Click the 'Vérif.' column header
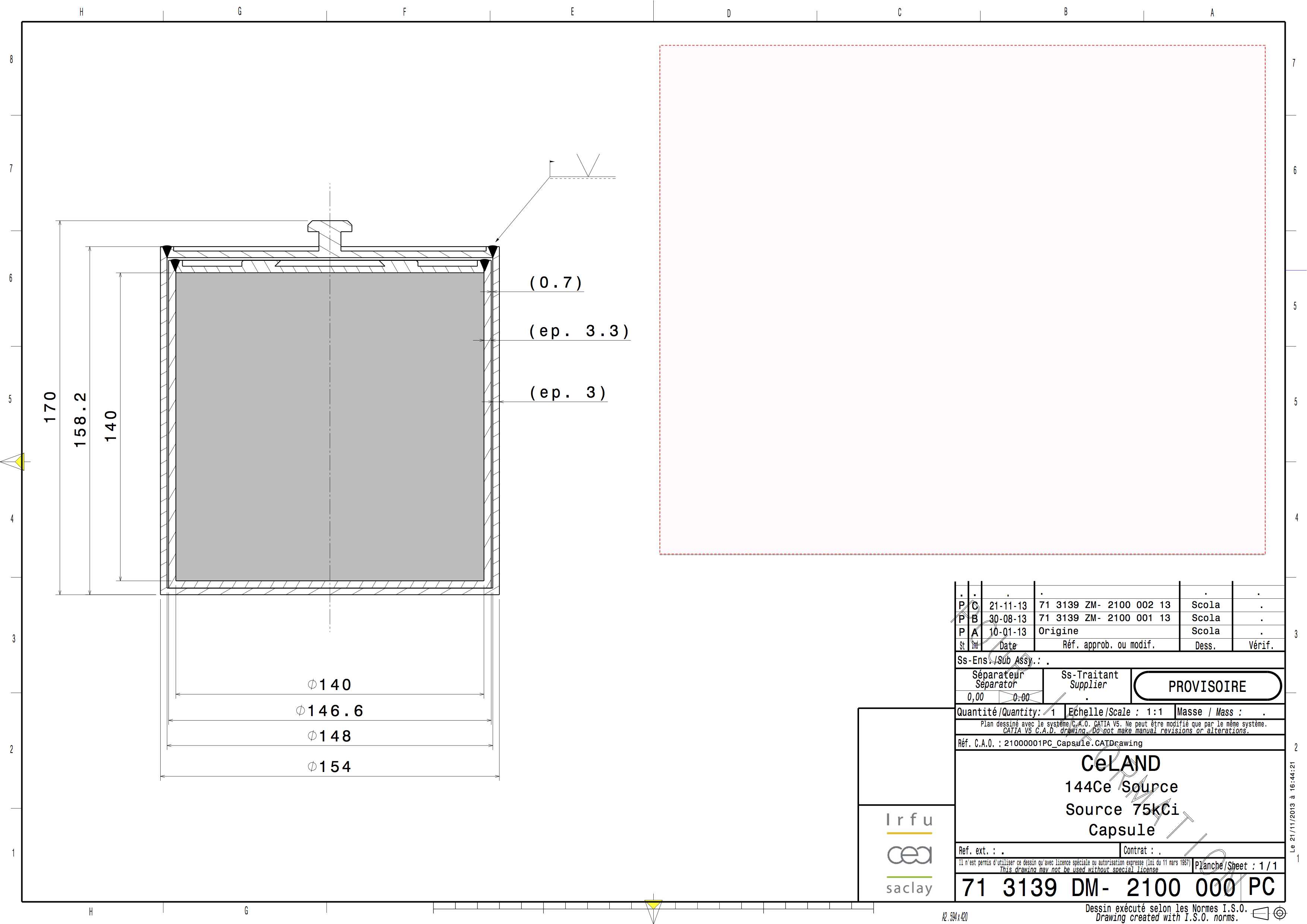Viewport: 1307px width, 924px height. point(1261,645)
